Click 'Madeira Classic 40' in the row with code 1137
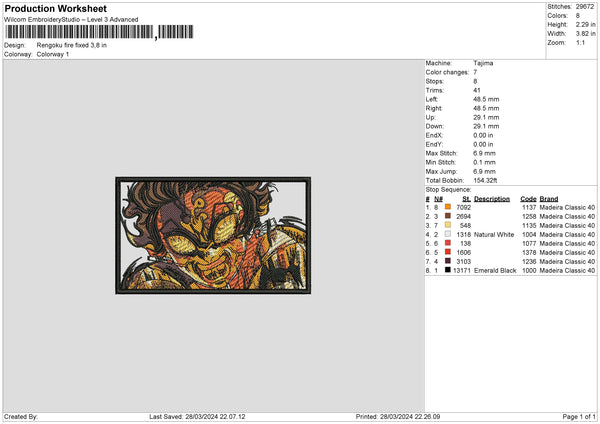 [567, 207]
